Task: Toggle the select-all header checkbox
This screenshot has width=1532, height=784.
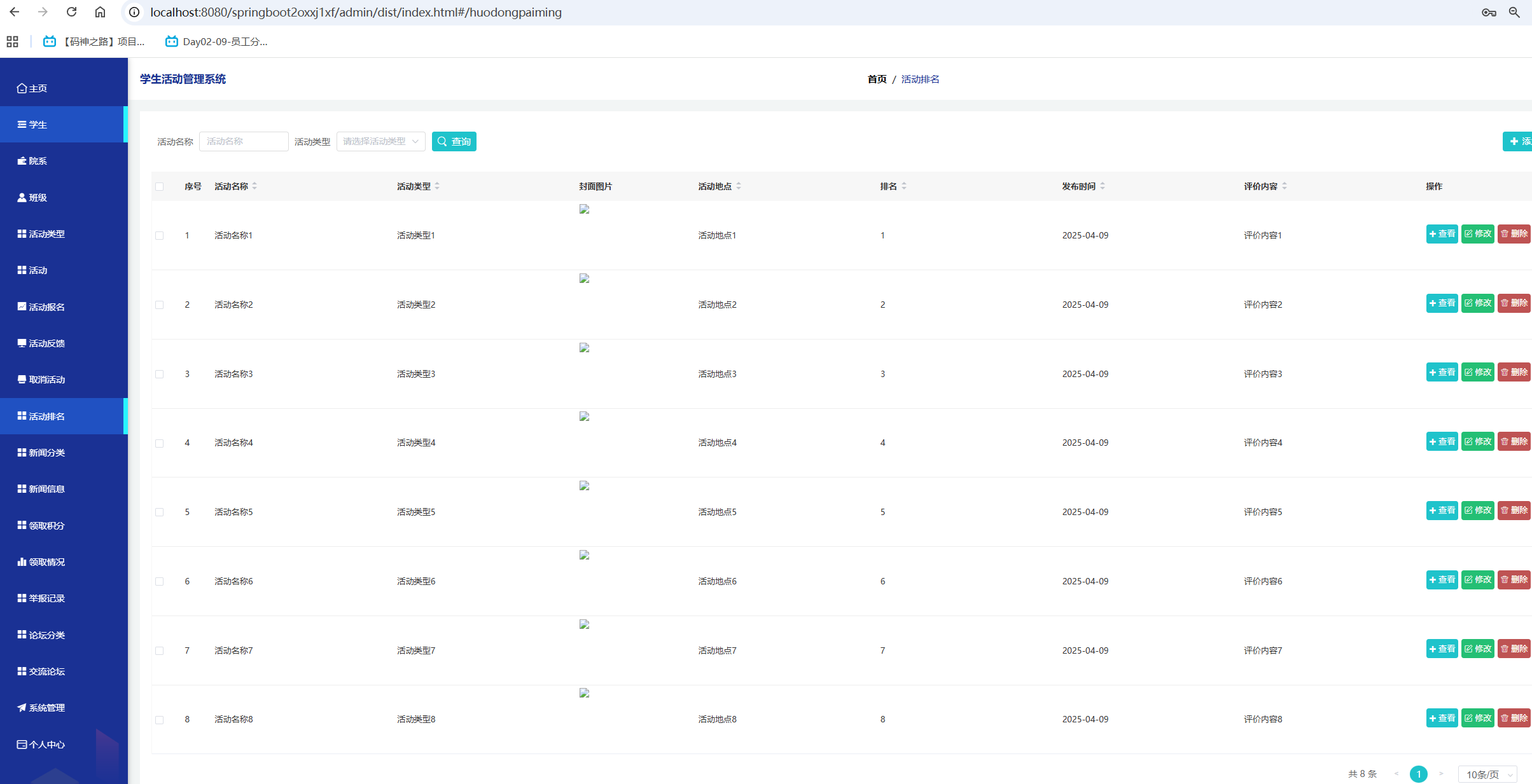Action: (x=160, y=187)
